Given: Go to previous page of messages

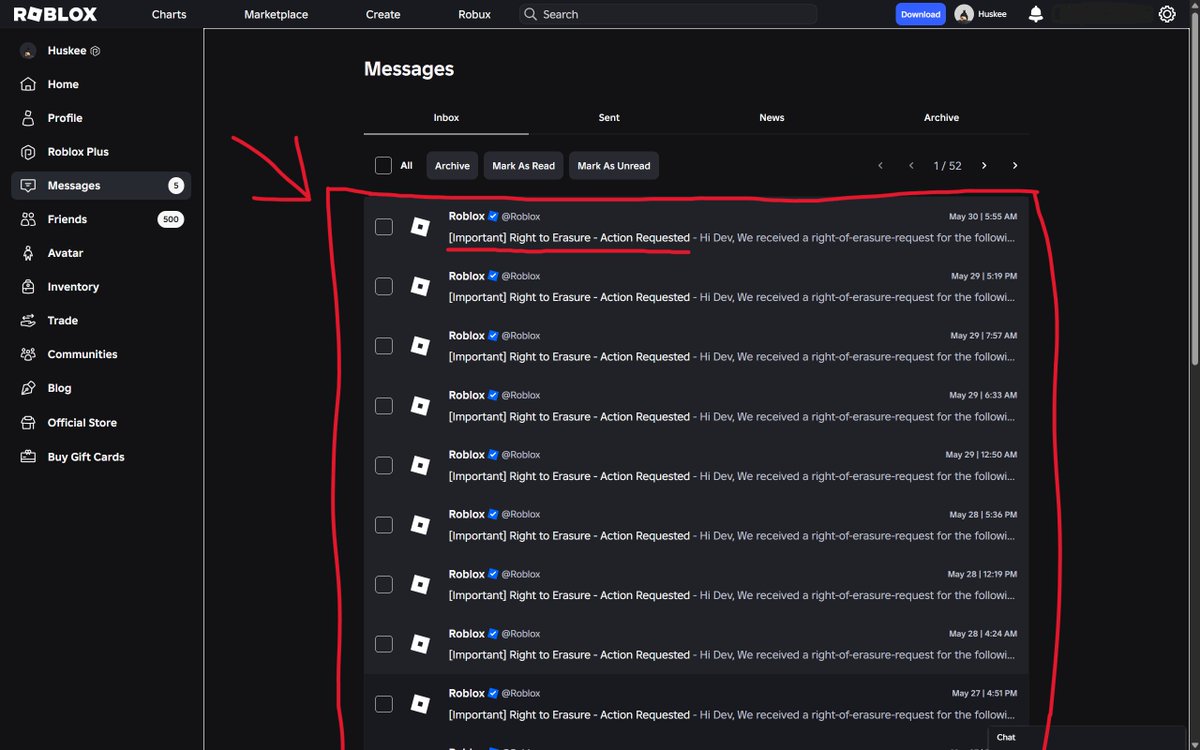Looking at the screenshot, I should [x=911, y=166].
